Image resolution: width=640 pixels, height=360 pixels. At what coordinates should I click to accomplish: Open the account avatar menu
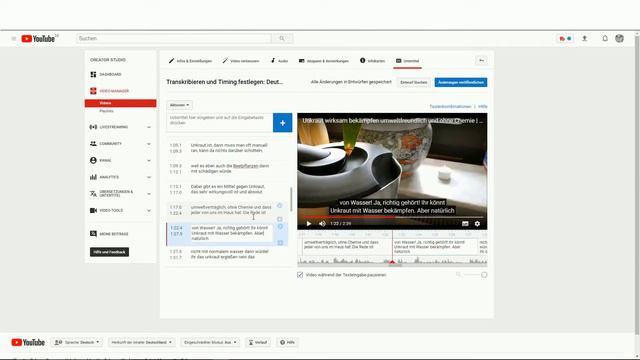(620, 38)
